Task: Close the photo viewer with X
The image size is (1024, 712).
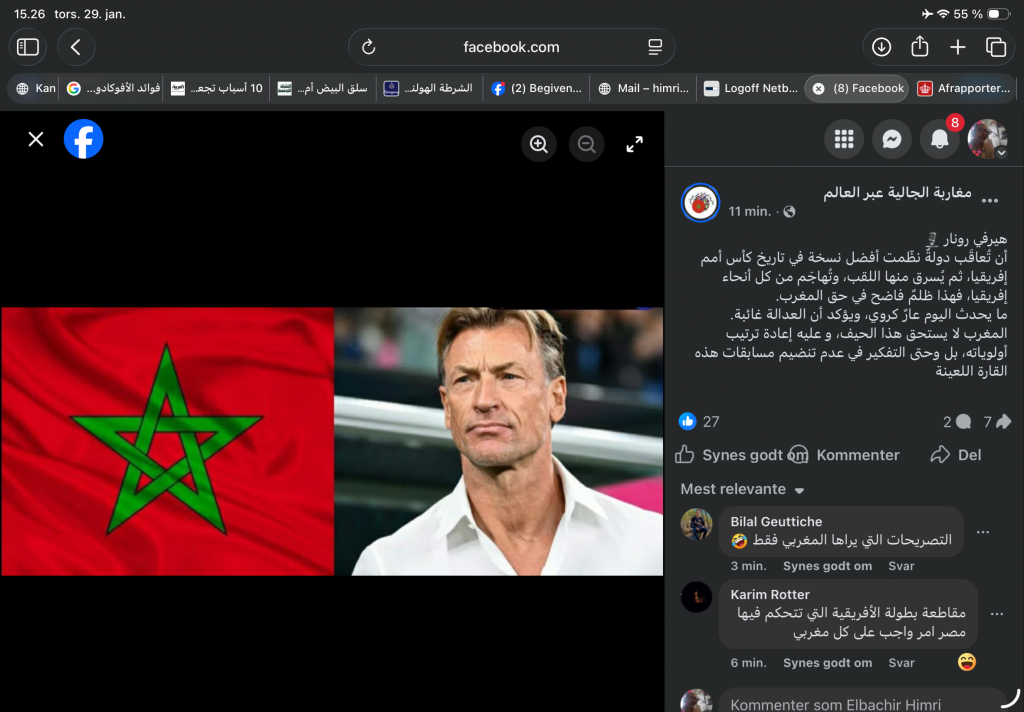Action: pyautogui.click(x=36, y=139)
